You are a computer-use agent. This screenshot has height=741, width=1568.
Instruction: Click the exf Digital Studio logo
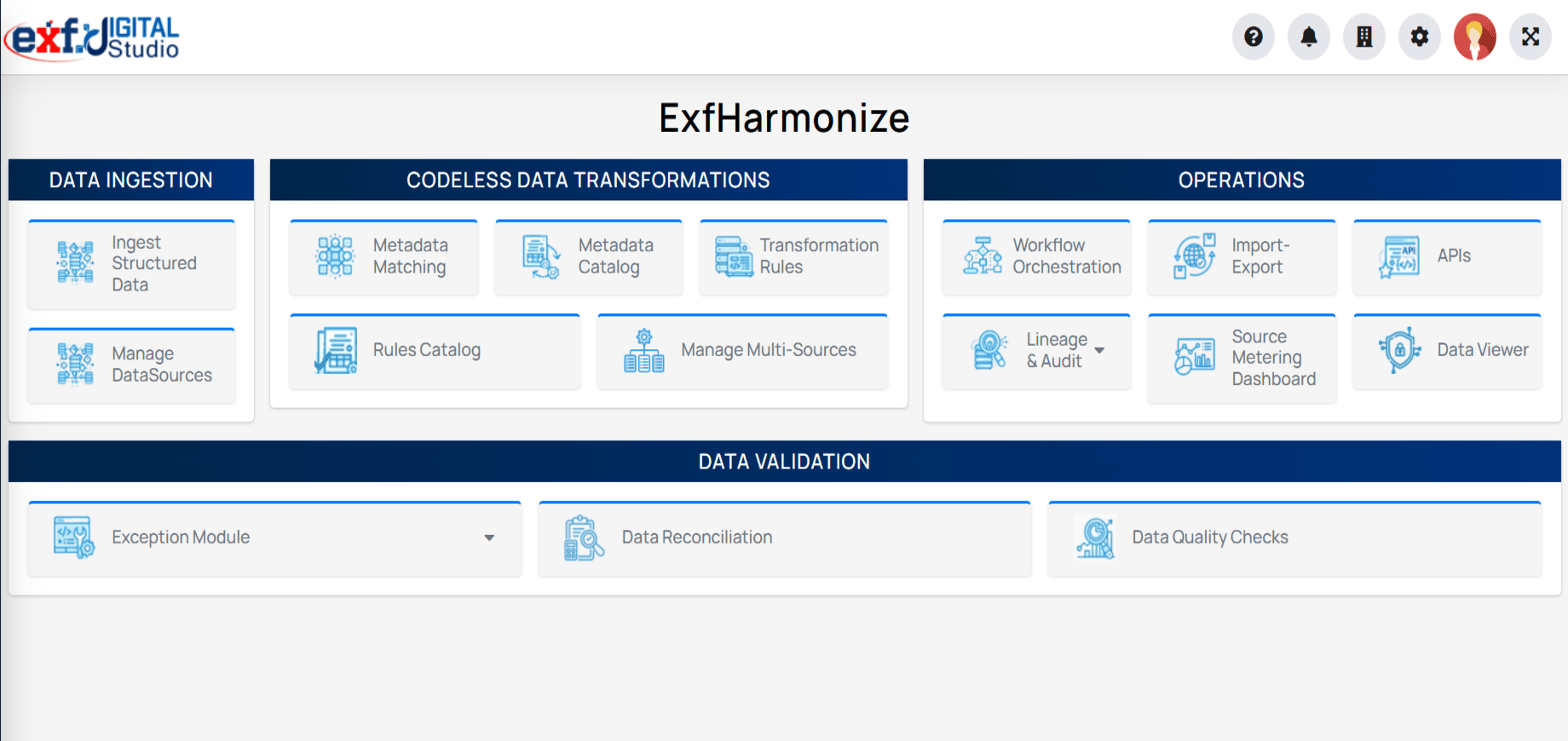click(x=92, y=37)
